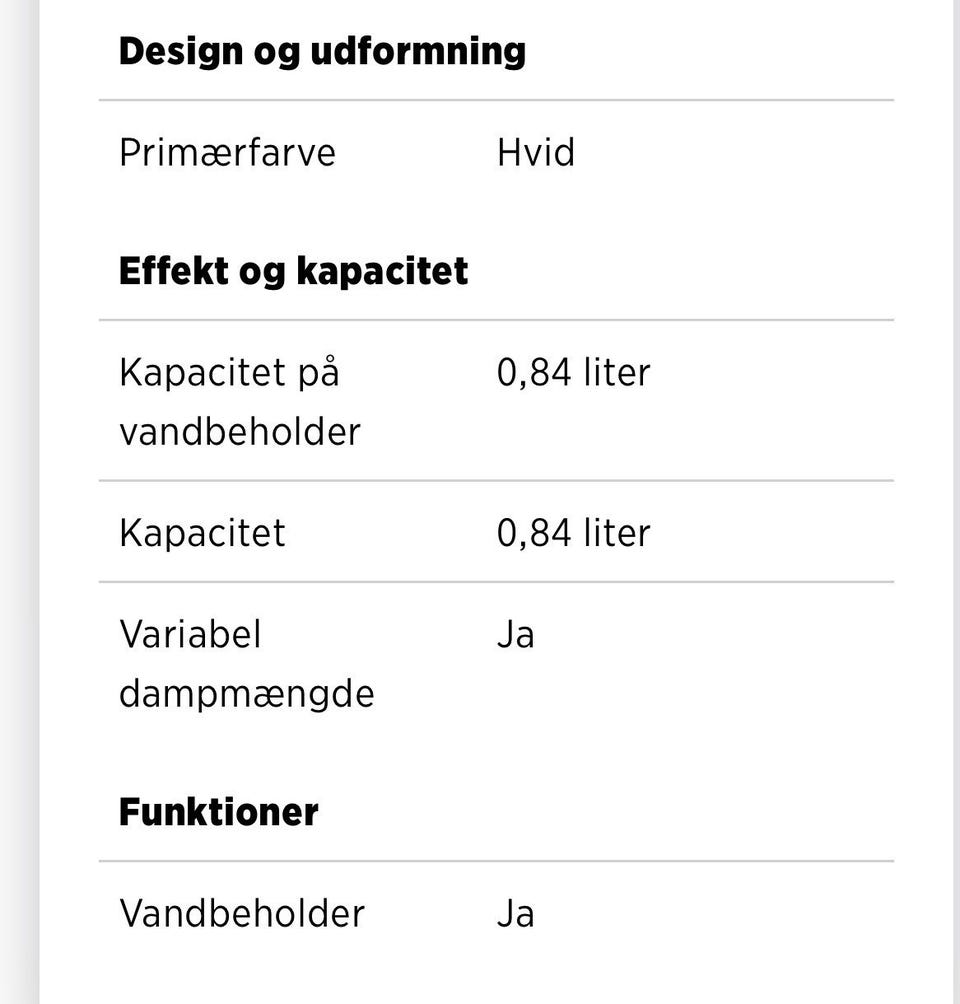Click the 'Variabel dampmængde' label

[247, 665]
